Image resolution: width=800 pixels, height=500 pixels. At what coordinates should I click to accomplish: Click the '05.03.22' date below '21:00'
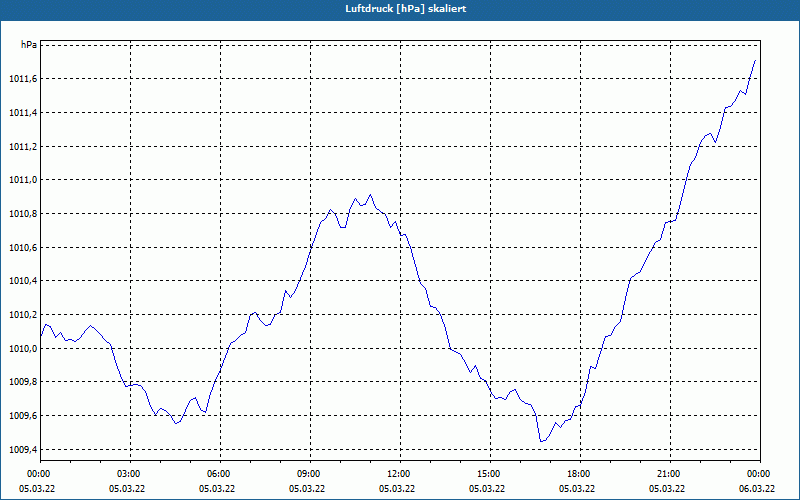pos(667,489)
